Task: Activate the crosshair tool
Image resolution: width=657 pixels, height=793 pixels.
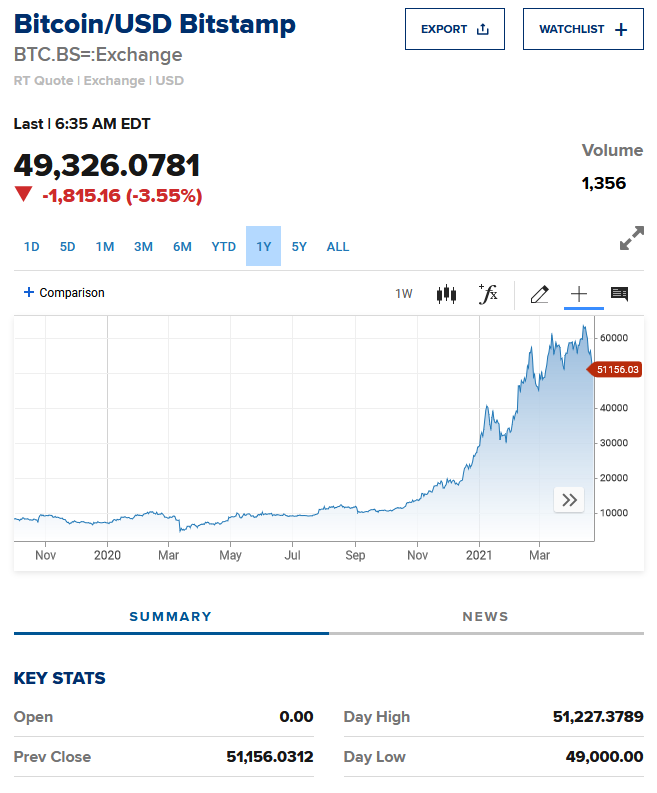Action: [x=579, y=294]
